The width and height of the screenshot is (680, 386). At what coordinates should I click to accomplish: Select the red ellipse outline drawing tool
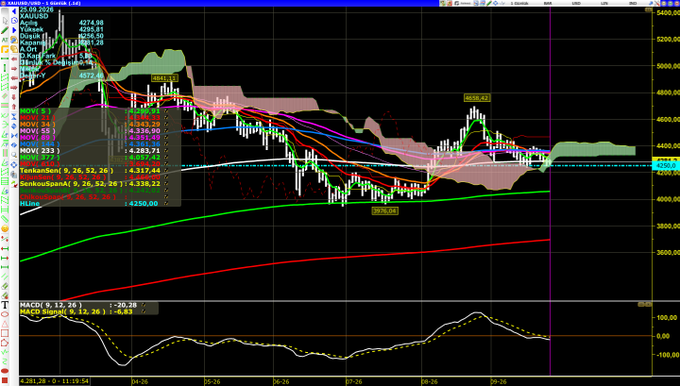coord(5,313)
